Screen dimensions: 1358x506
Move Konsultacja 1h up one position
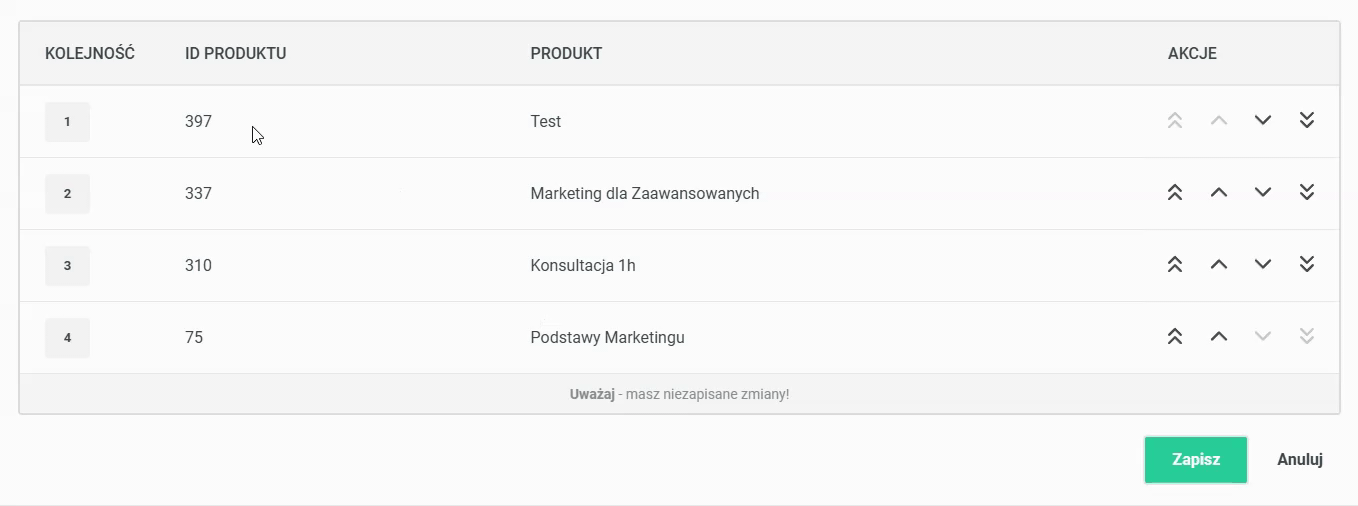(1218, 264)
